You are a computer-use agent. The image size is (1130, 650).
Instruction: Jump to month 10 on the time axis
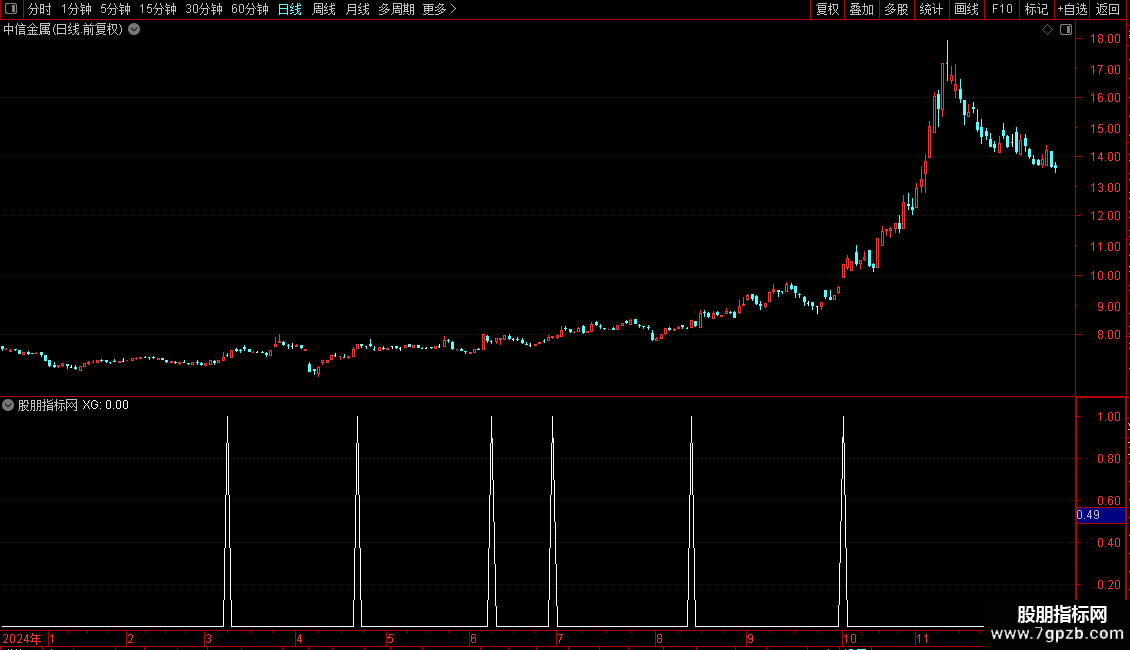pos(850,638)
